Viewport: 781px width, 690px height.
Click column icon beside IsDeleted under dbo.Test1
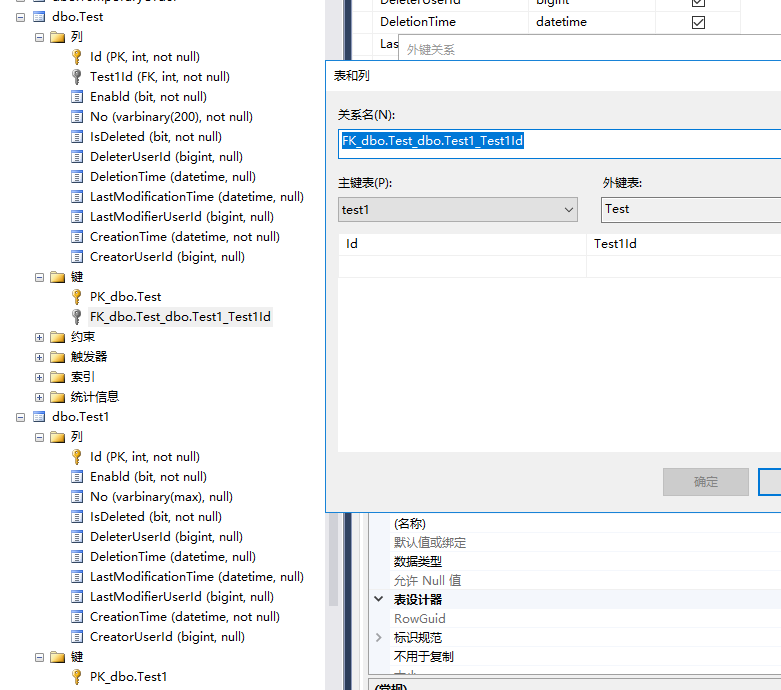pos(77,517)
